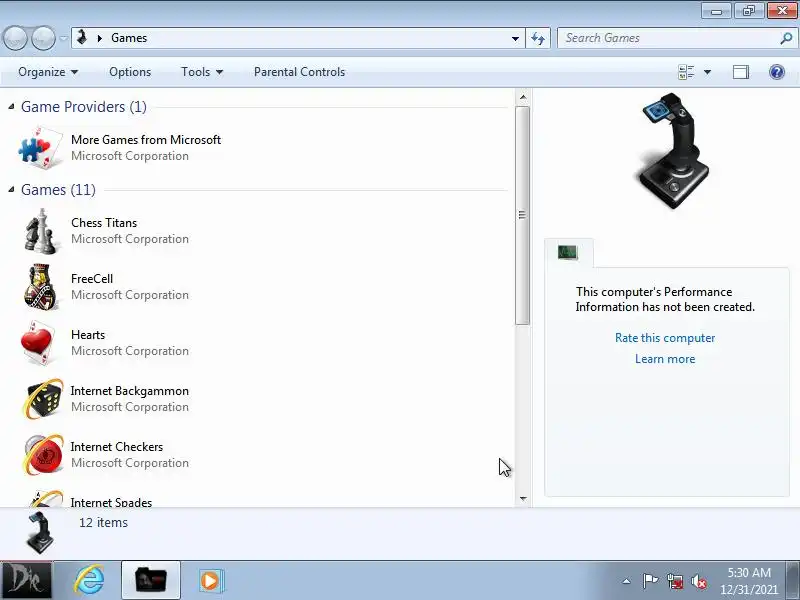Select the FreeCell king card icon

pos(40,287)
